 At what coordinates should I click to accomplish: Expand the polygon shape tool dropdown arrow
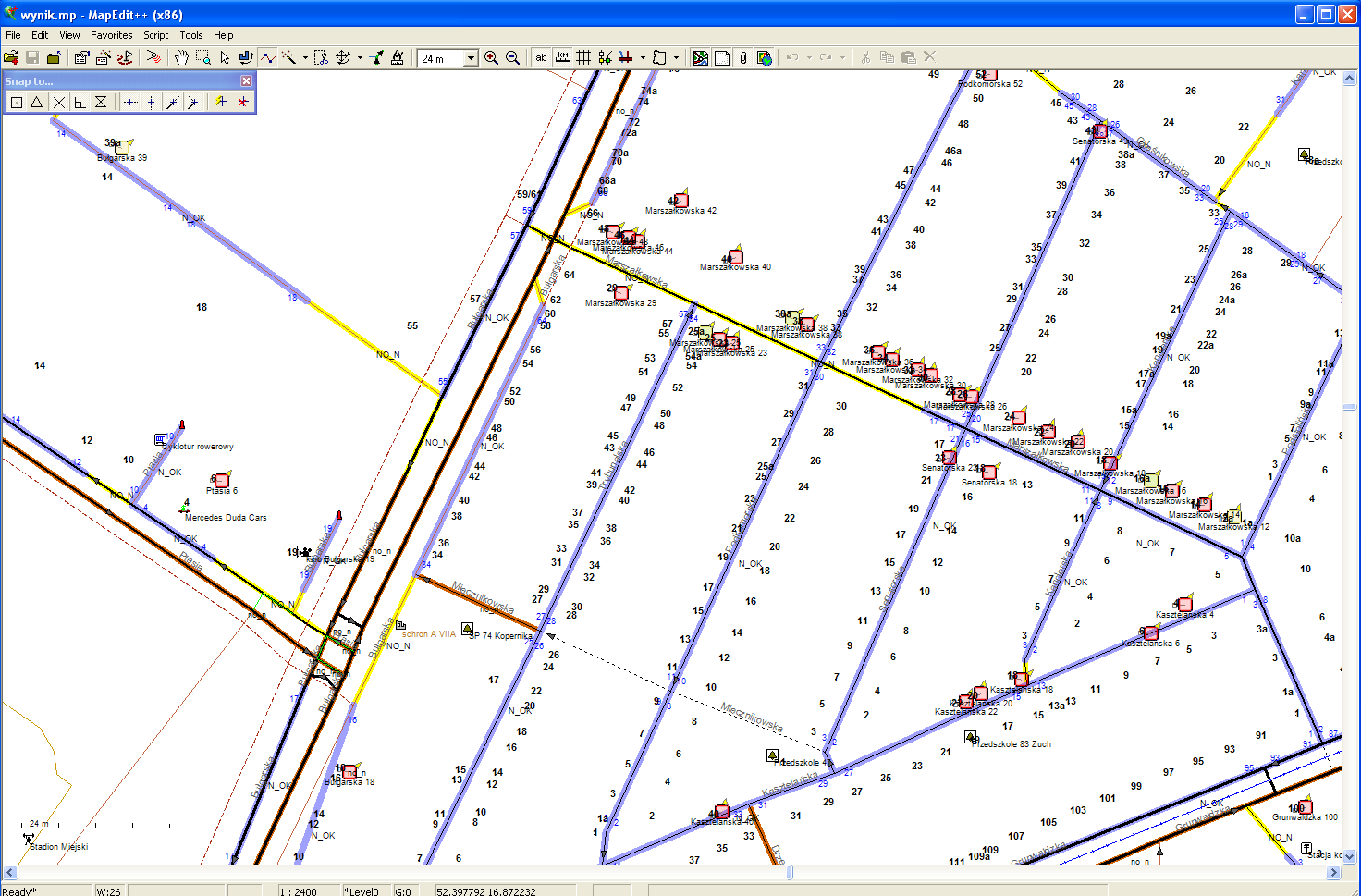point(676,58)
